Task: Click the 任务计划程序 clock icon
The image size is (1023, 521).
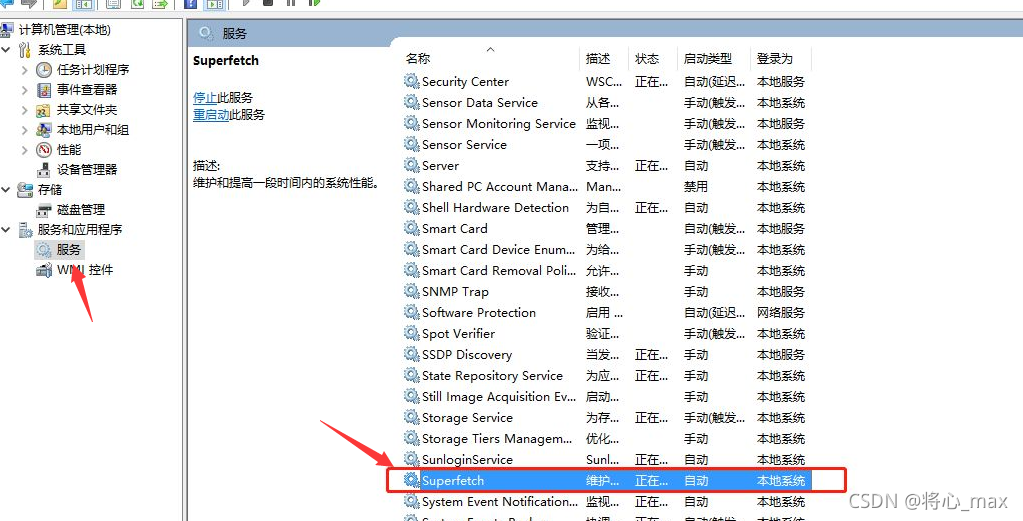Action: 44,70
